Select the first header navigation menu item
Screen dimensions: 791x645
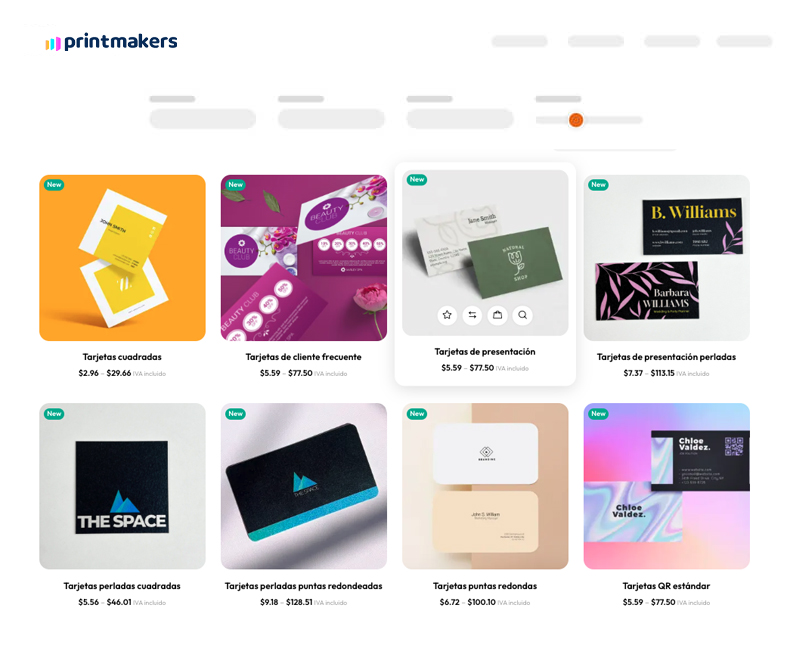(x=520, y=41)
